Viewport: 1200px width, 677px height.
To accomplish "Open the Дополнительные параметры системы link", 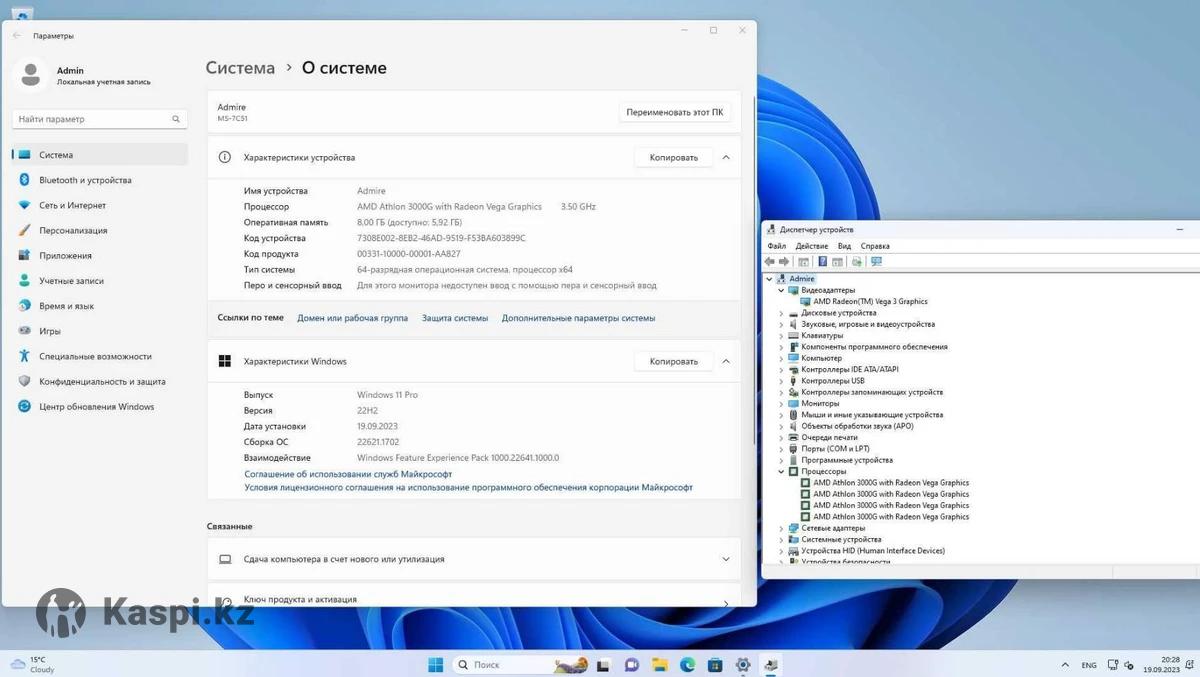I will (x=579, y=318).
